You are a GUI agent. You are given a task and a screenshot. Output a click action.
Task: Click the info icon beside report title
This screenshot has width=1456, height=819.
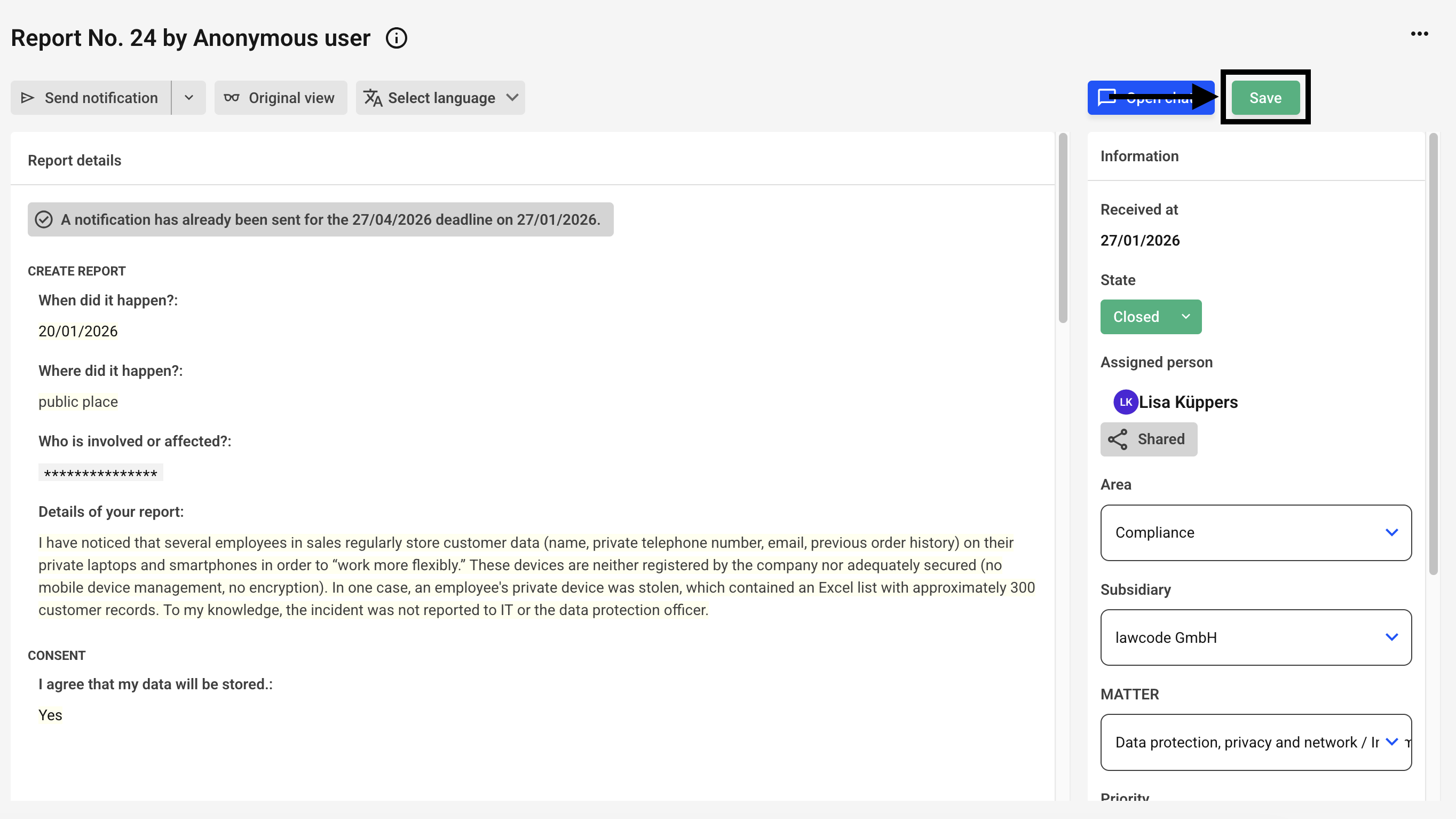click(x=396, y=38)
